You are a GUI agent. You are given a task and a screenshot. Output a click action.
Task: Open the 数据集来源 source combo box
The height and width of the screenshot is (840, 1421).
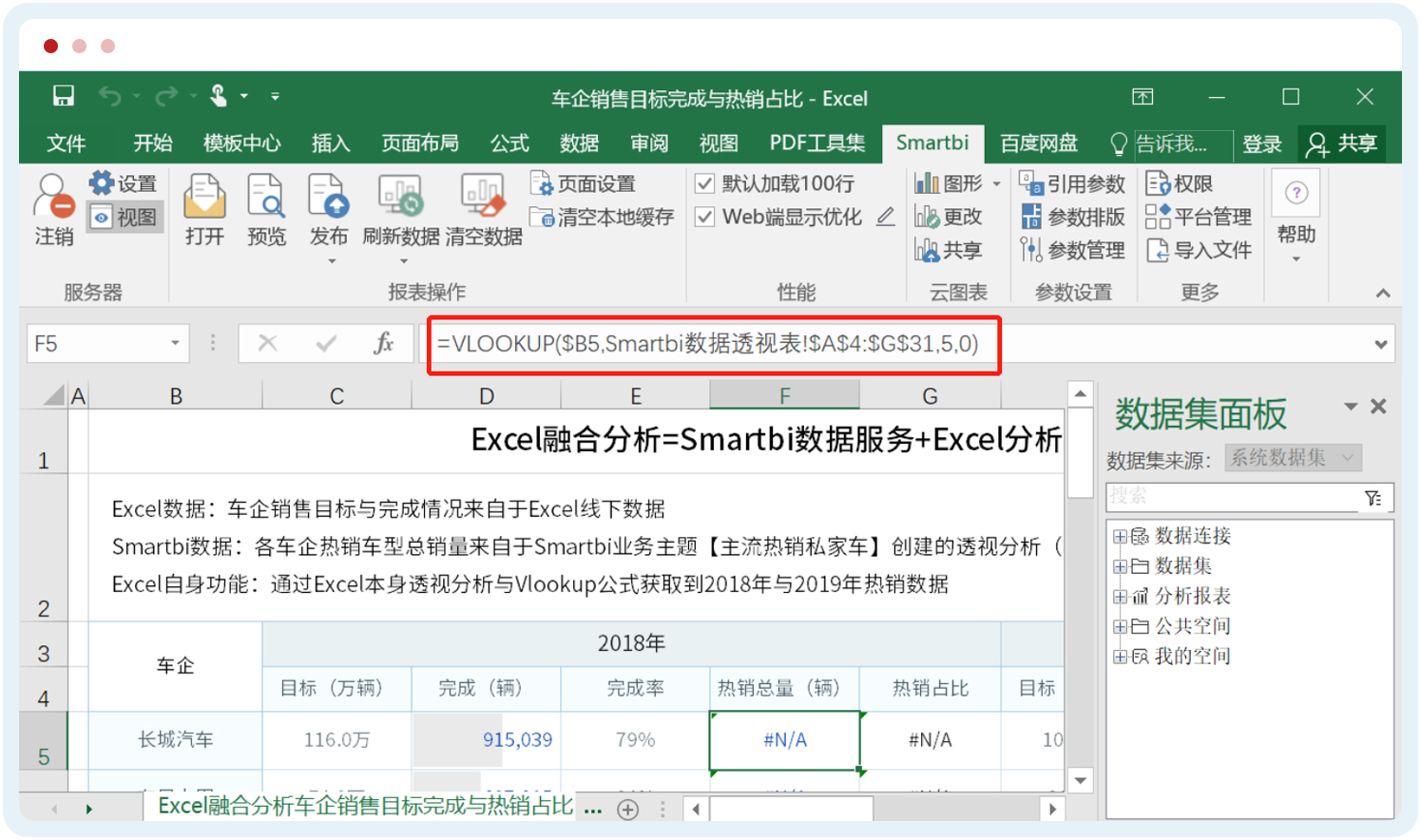point(1293,458)
